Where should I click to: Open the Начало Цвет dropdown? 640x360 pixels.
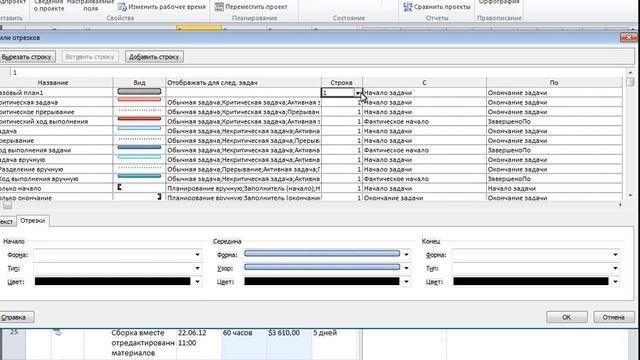pos(197,282)
